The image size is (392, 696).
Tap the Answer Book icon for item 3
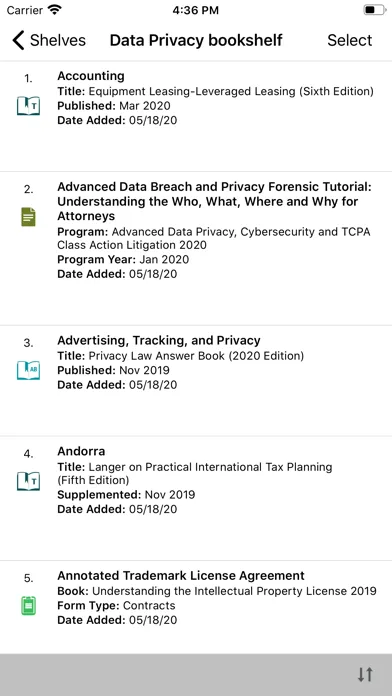click(x=28, y=370)
